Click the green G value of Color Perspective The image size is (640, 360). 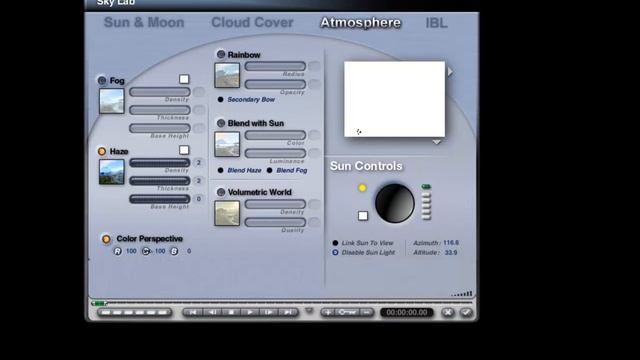pos(160,251)
